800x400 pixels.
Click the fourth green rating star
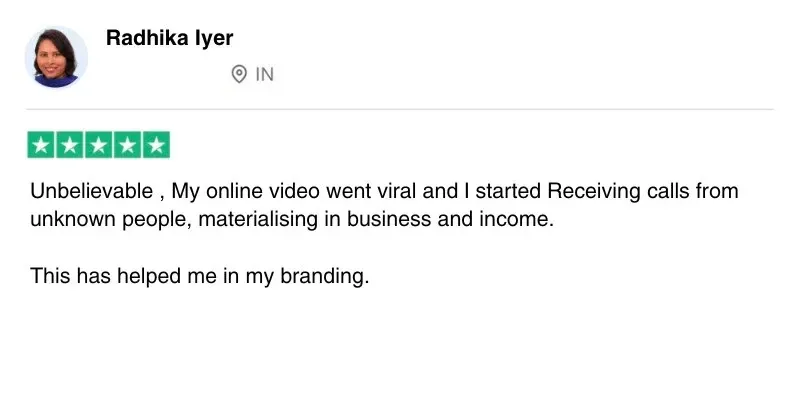point(127,145)
